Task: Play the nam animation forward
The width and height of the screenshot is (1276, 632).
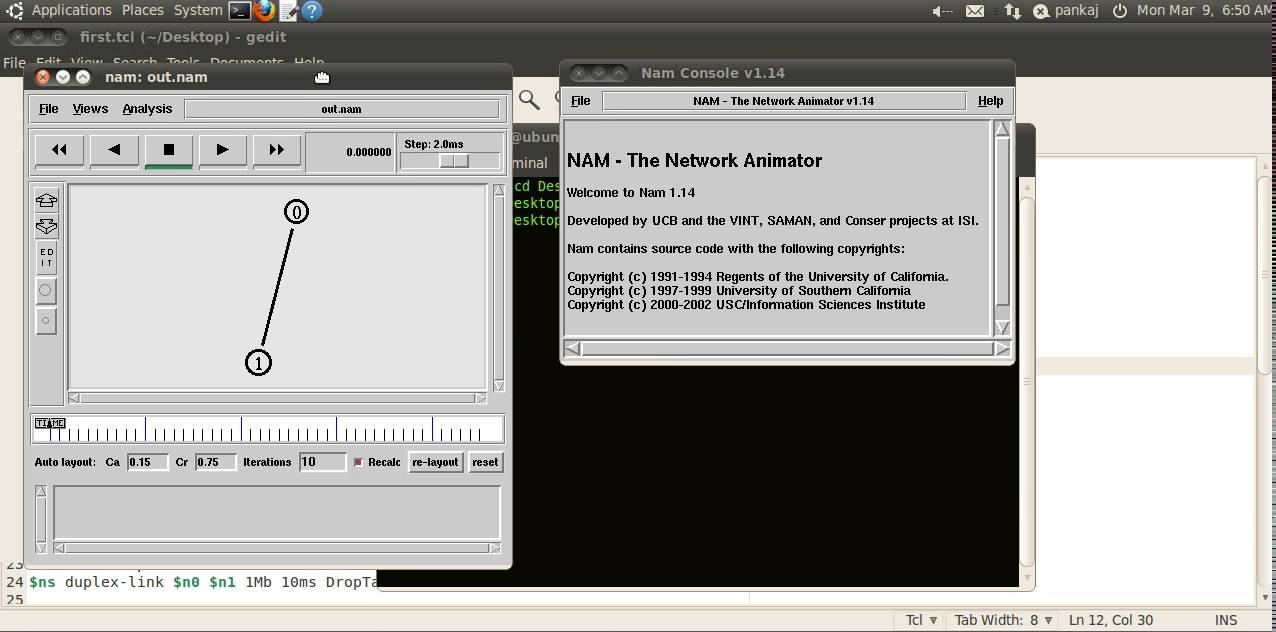Action: 222,150
